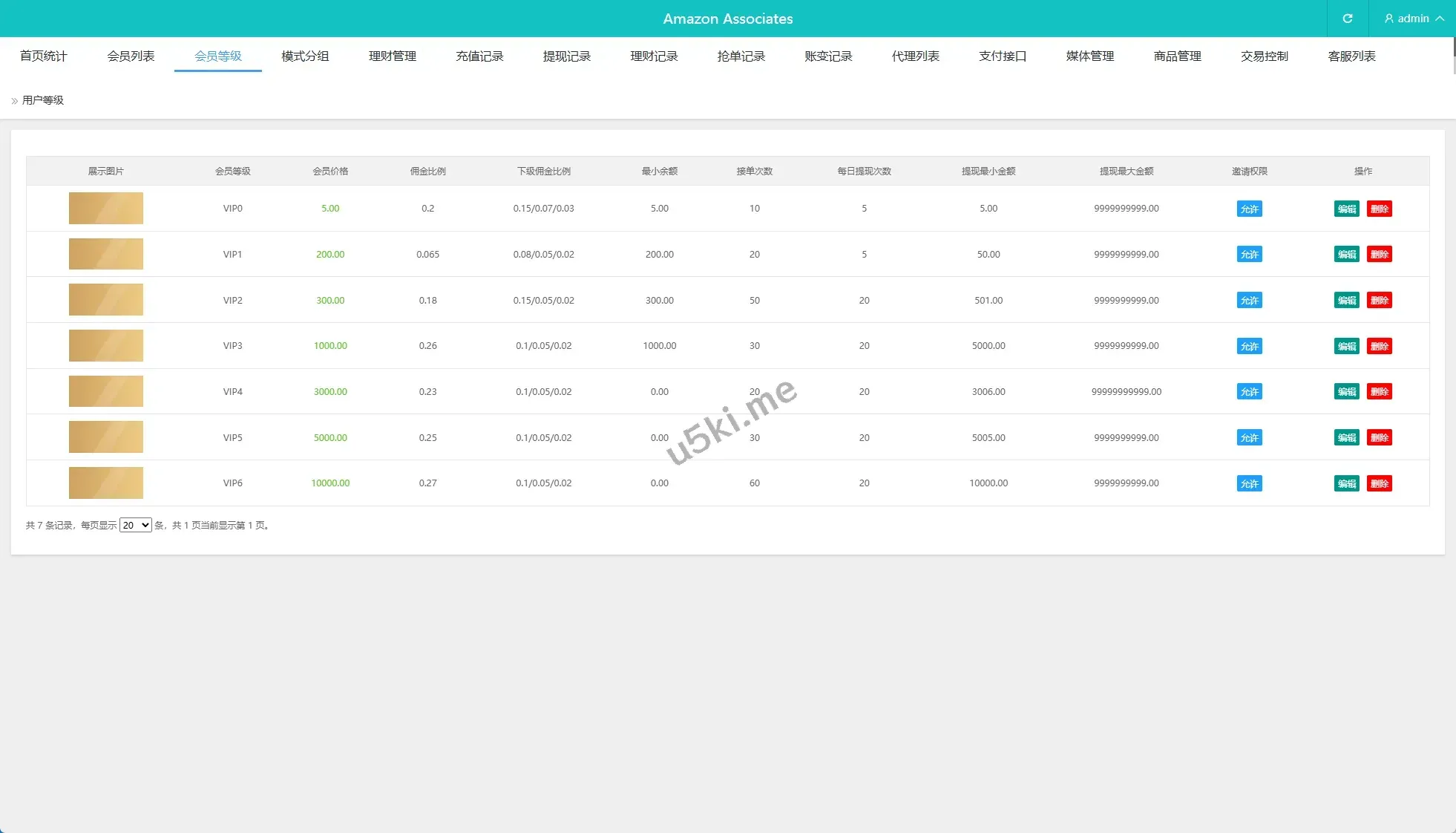The width and height of the screenshot is (1456, 833).
Task: Open the 会员列表 tab
Action: click(131, 56)
